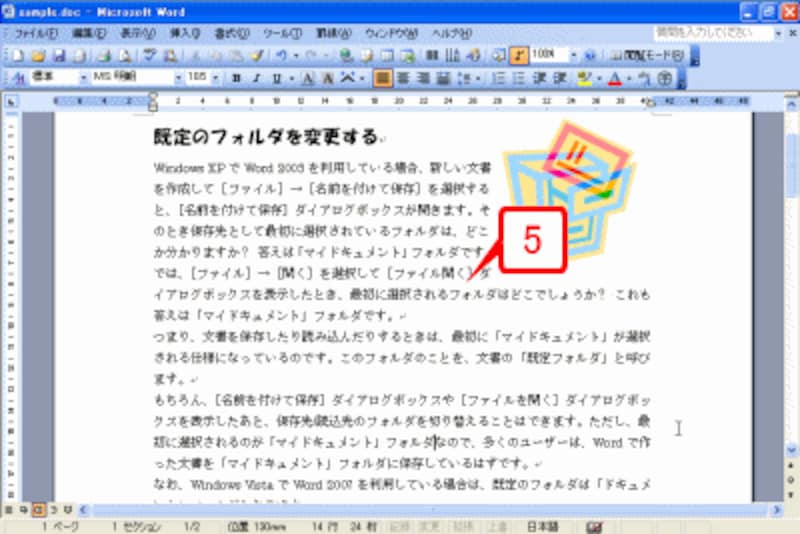This screenshot has height=534, width=800.
Task: Click the Character Shading icon
Action: click(328, 78)
